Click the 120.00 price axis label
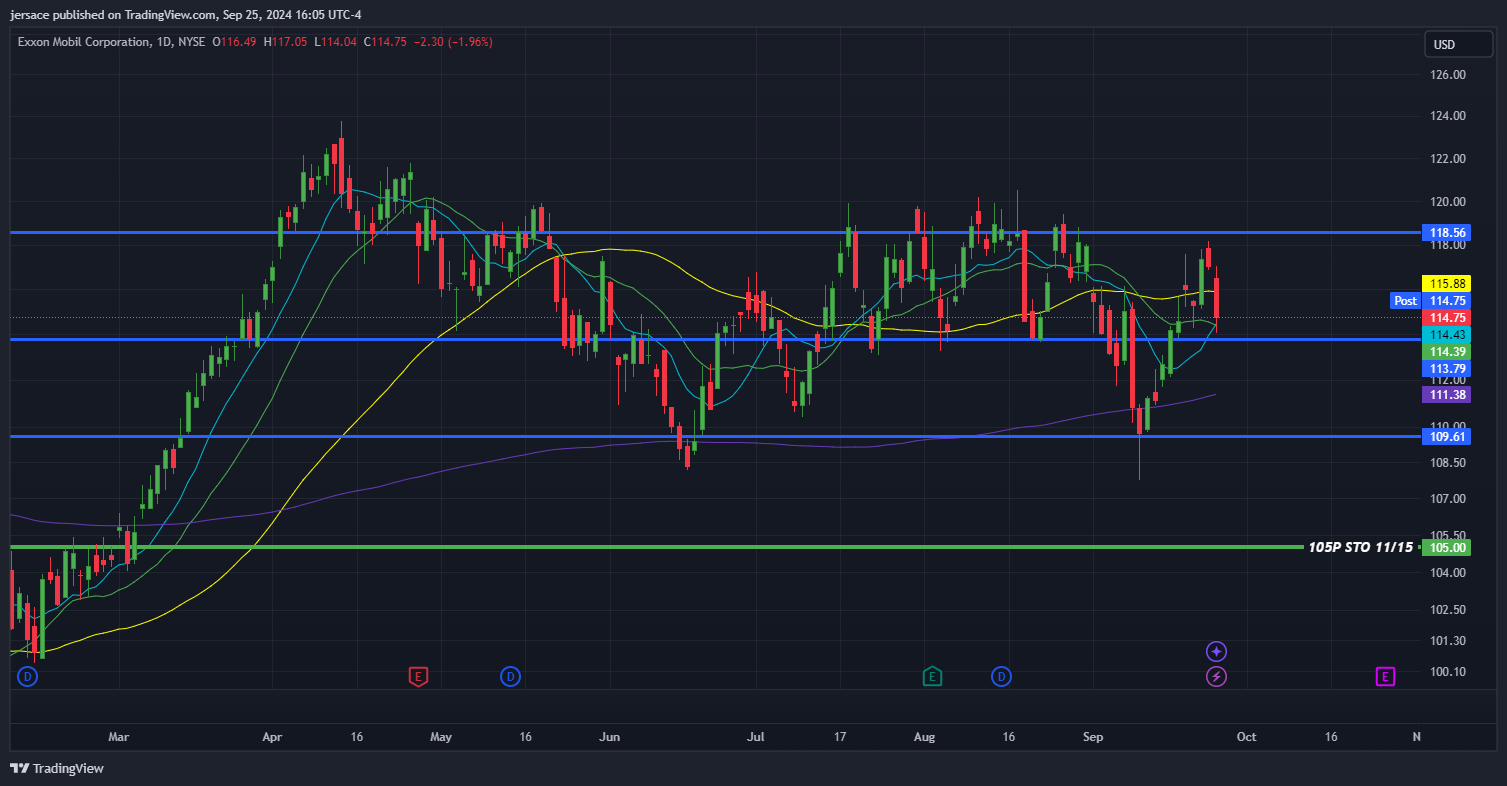The height and width of the screenshot is (786, 1507). 1446,202
